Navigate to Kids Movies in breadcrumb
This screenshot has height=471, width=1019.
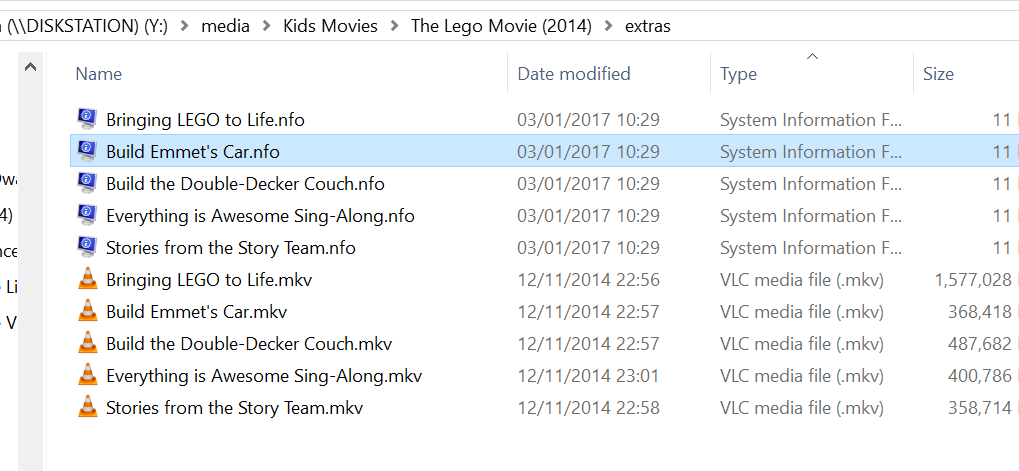click(x=331, y=26)
